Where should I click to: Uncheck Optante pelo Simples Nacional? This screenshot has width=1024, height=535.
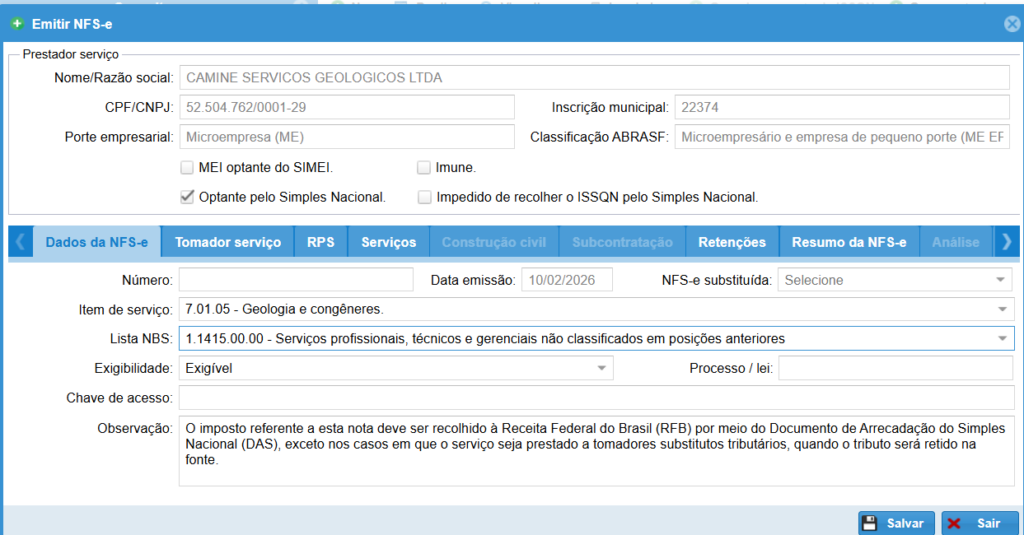coord(187,197)
